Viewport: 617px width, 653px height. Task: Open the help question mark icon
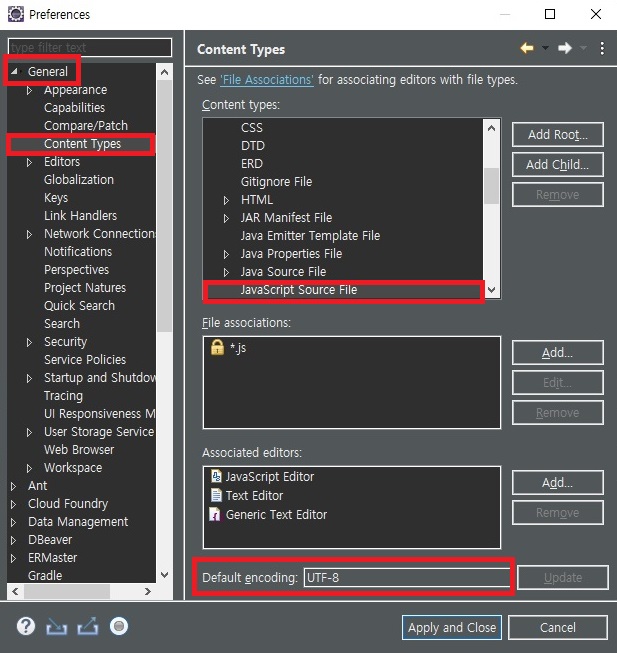[x=26, y=626]
